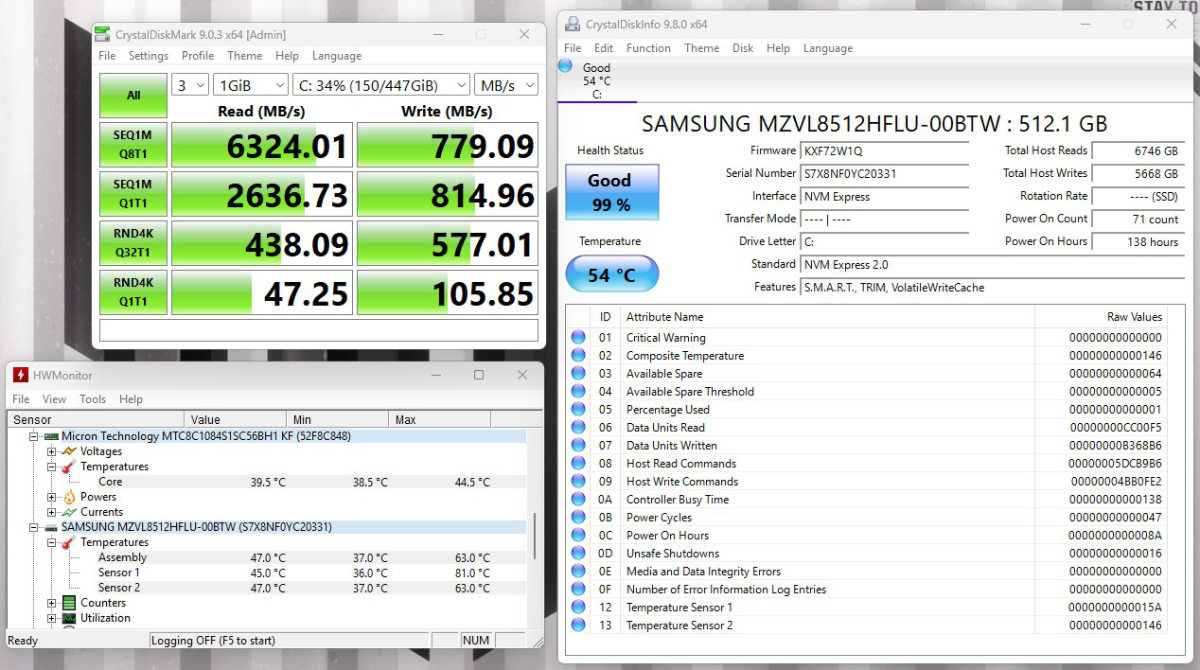Select the Sensor 1 temperature row
Image resolution: width=1200 pixels, height=670 pixels.
(x=268, y=573)
